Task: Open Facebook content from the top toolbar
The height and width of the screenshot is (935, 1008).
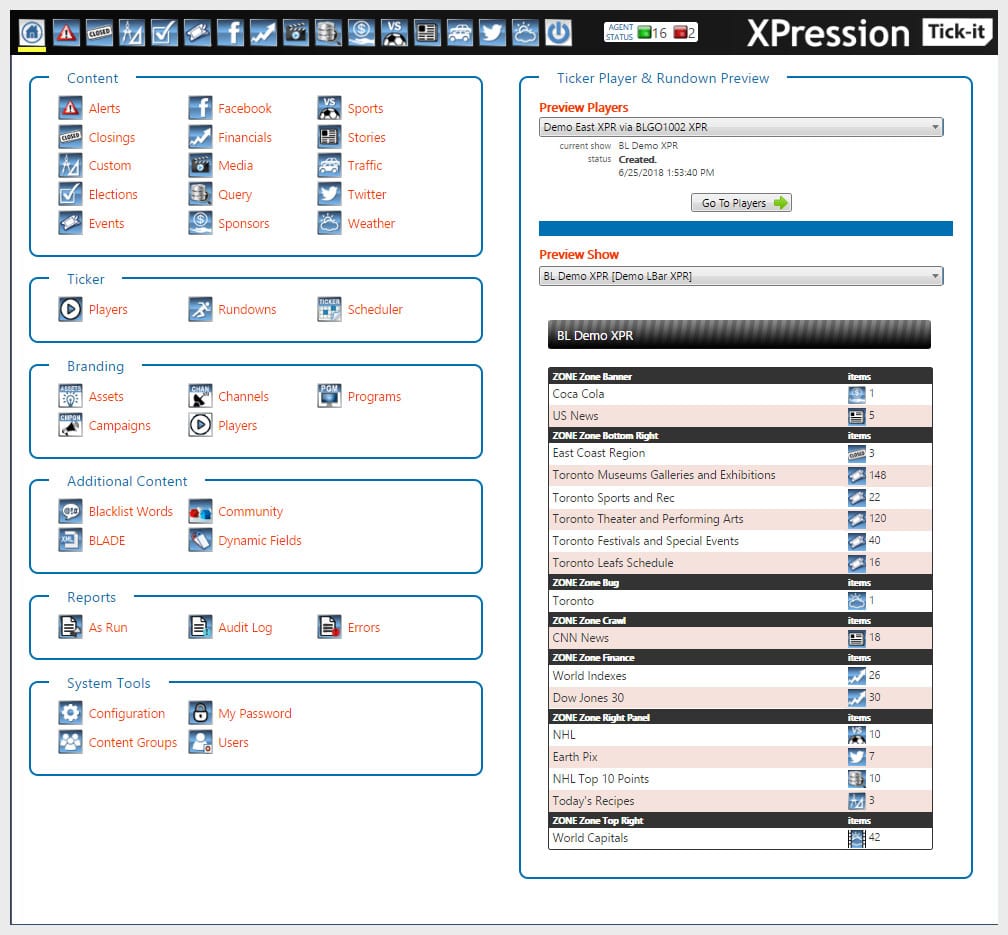Action: tap(230, 32)
